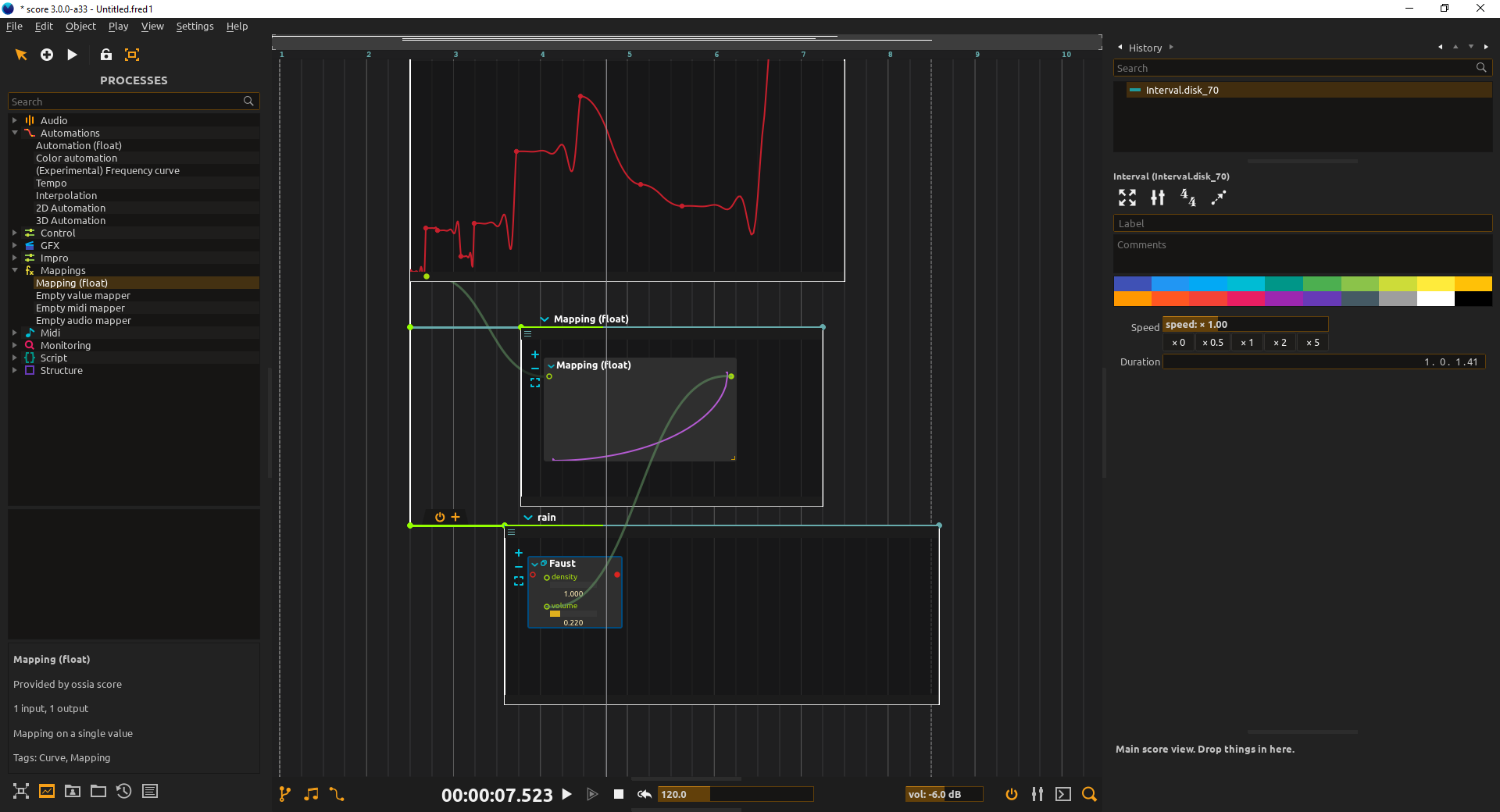Select the orange arrow selection tool

21,55
